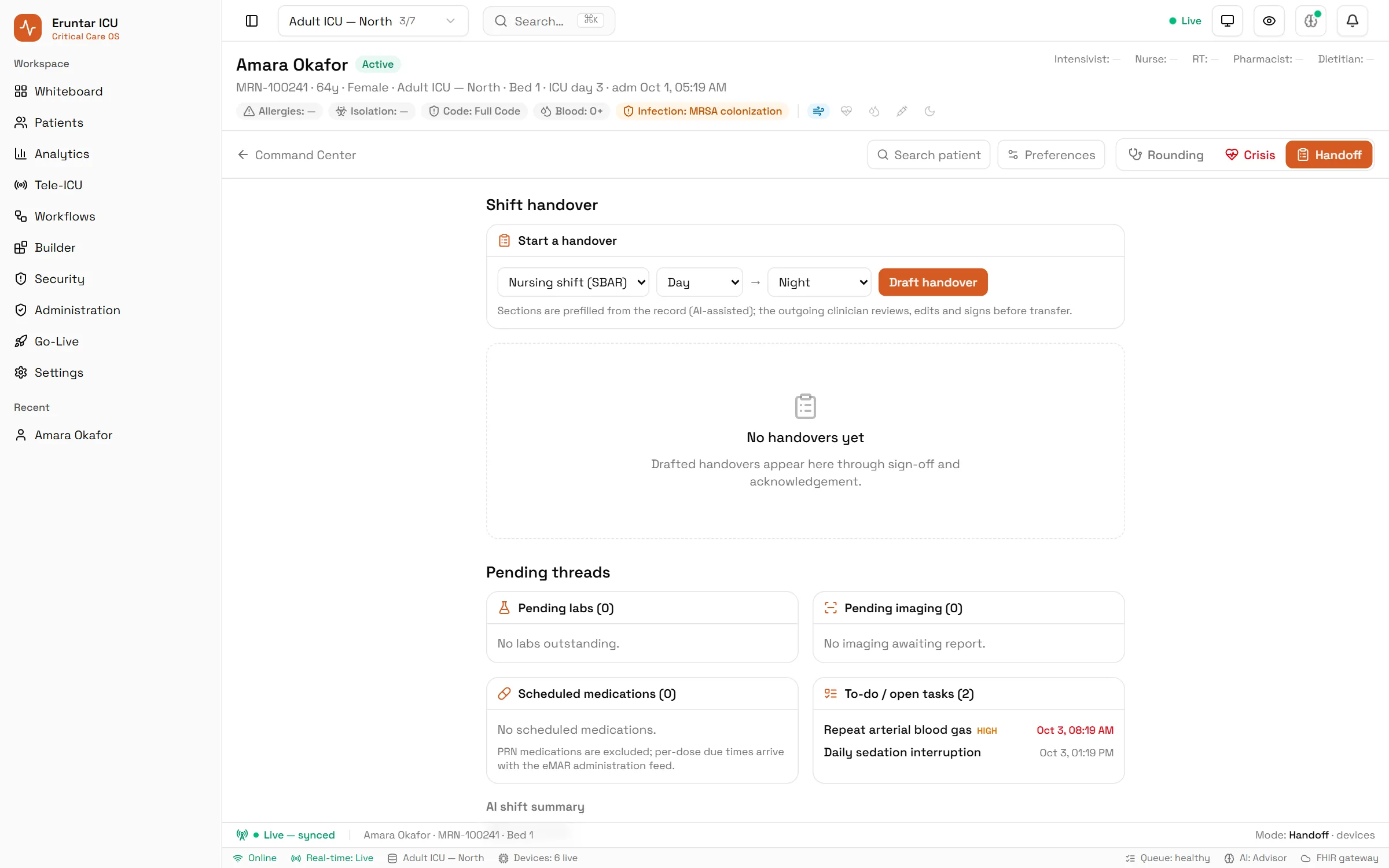1389x868 pixels.
Task: Open Administration settings
Action: point(111,310)
